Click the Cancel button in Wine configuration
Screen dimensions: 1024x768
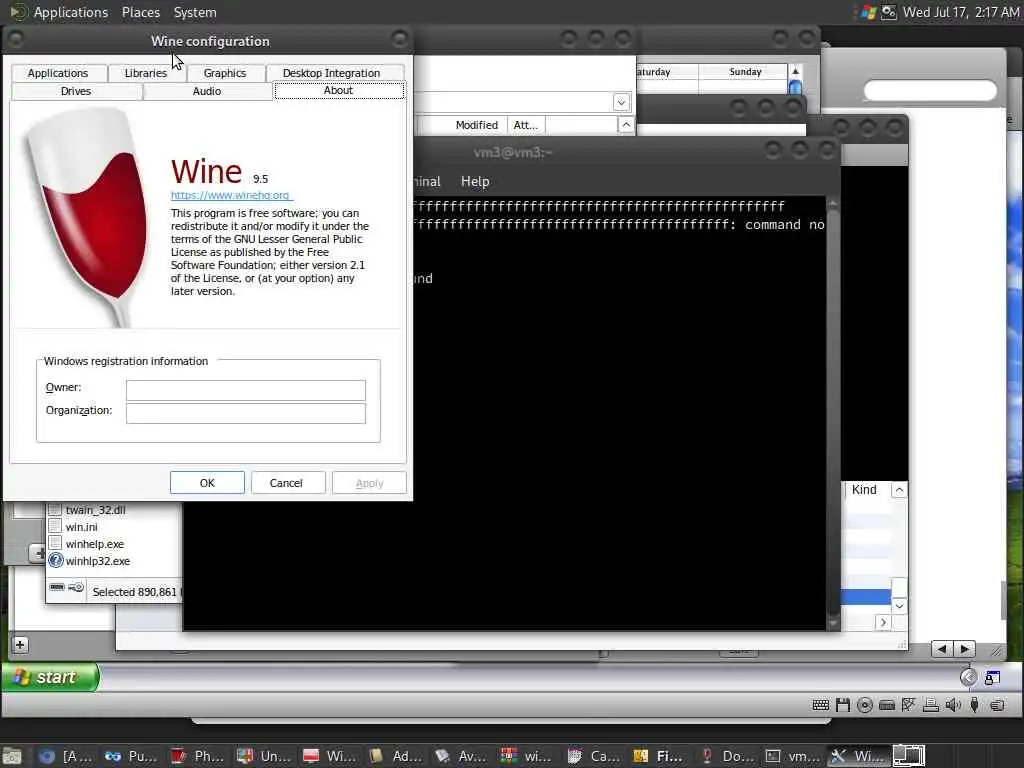[x=286, y=483]
